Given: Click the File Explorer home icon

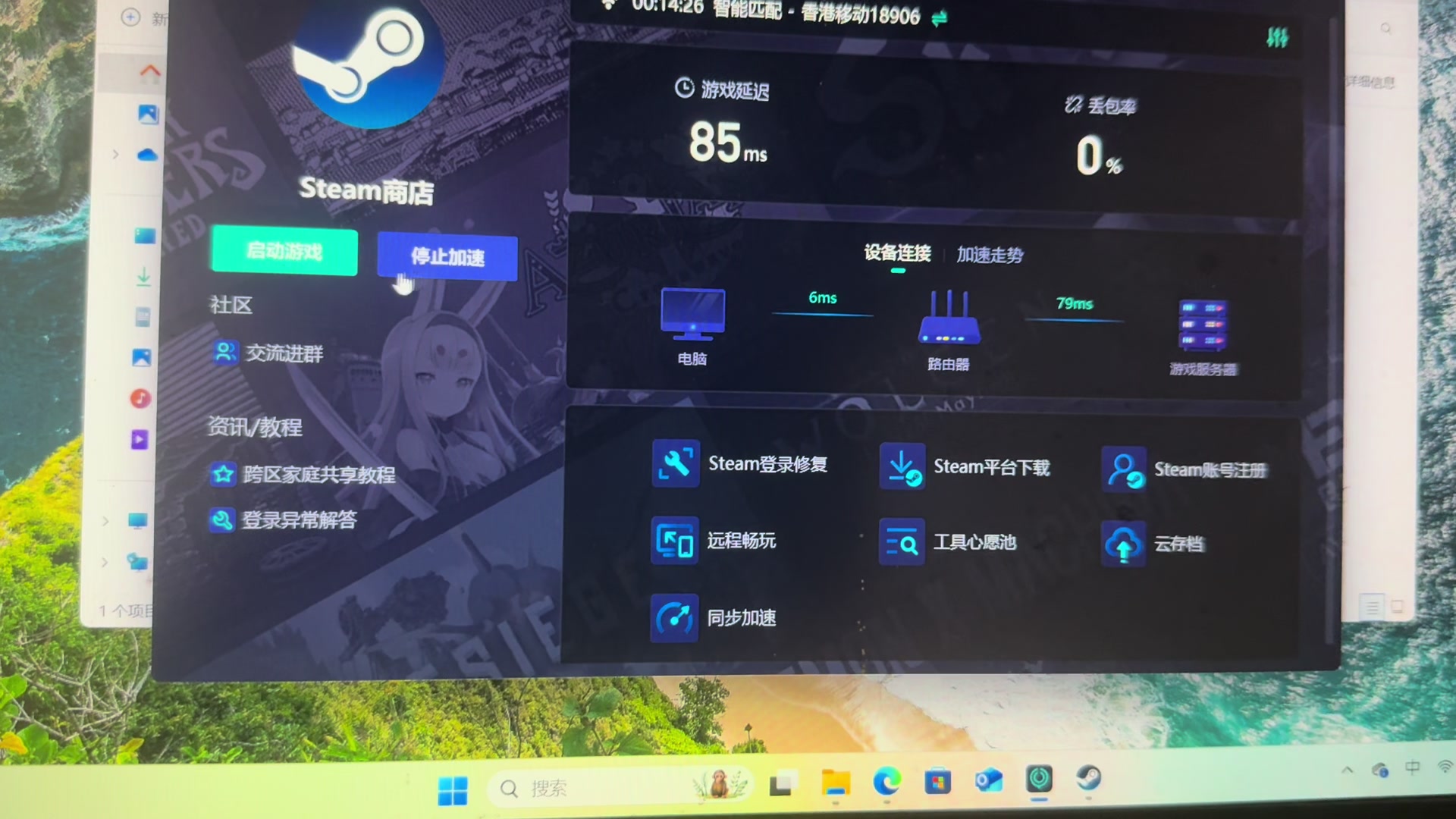Looking at the screenshot, I should pyautogui.click(x=150, y=72).
